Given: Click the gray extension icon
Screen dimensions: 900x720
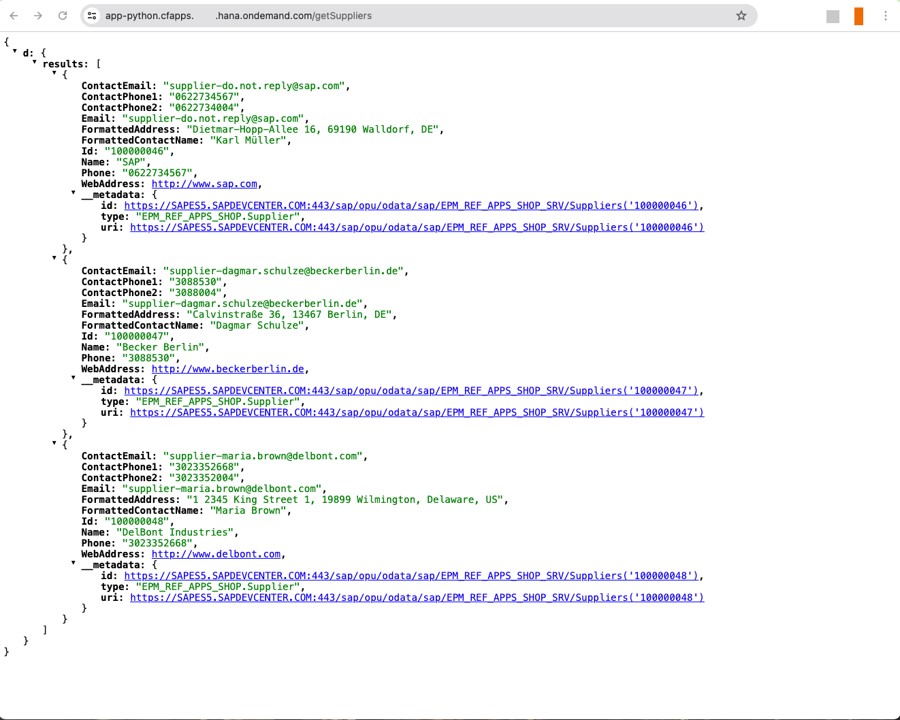Looking at the screenshot, I should tap(833, 15).
